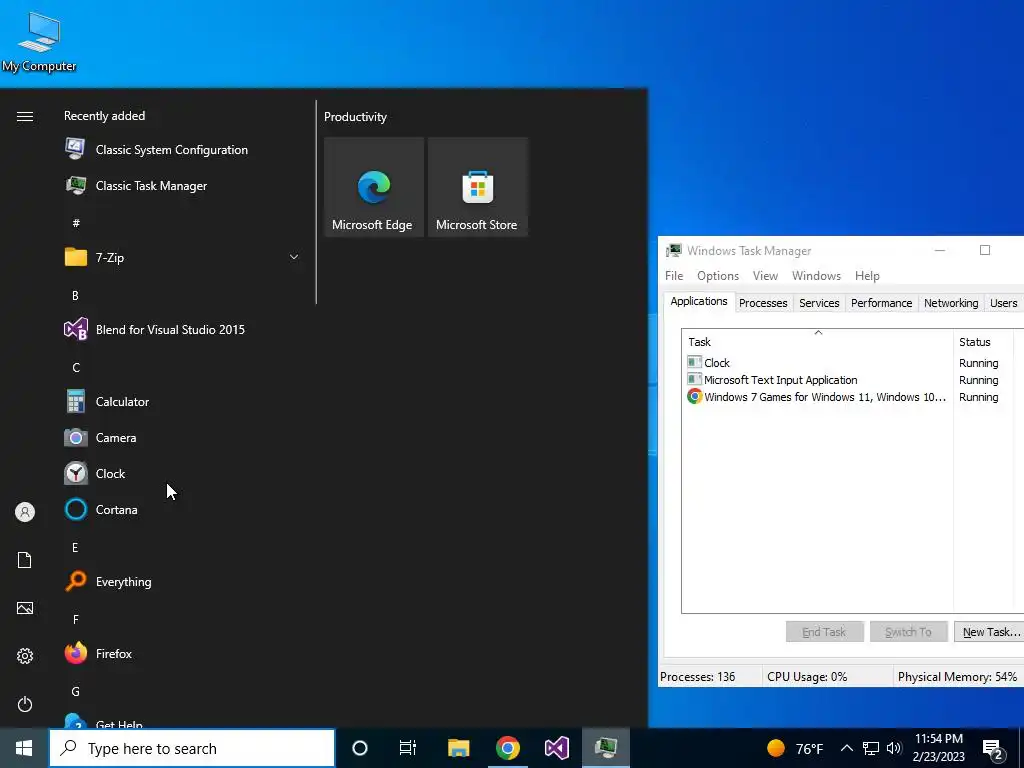Open Task Manager View menu
This screenshot has height=768, width=1024.
(765, 276)
